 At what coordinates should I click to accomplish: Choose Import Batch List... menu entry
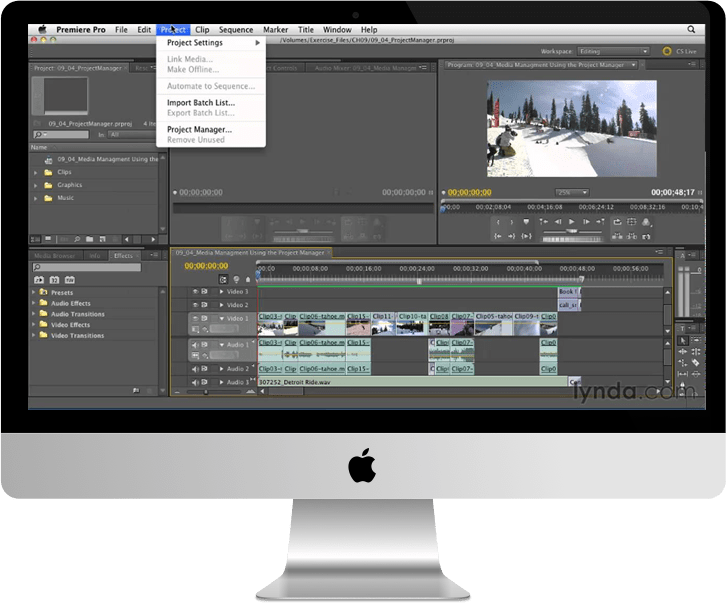click(201, 103)
